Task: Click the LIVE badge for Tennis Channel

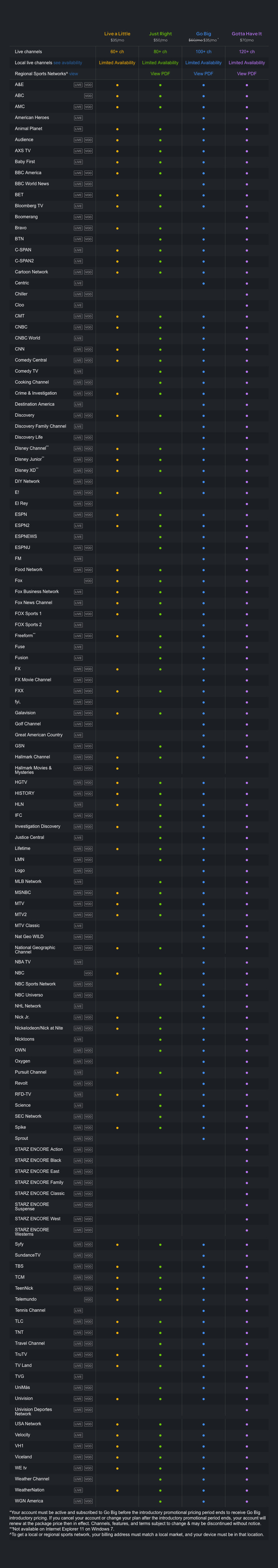Action: 78,1310
